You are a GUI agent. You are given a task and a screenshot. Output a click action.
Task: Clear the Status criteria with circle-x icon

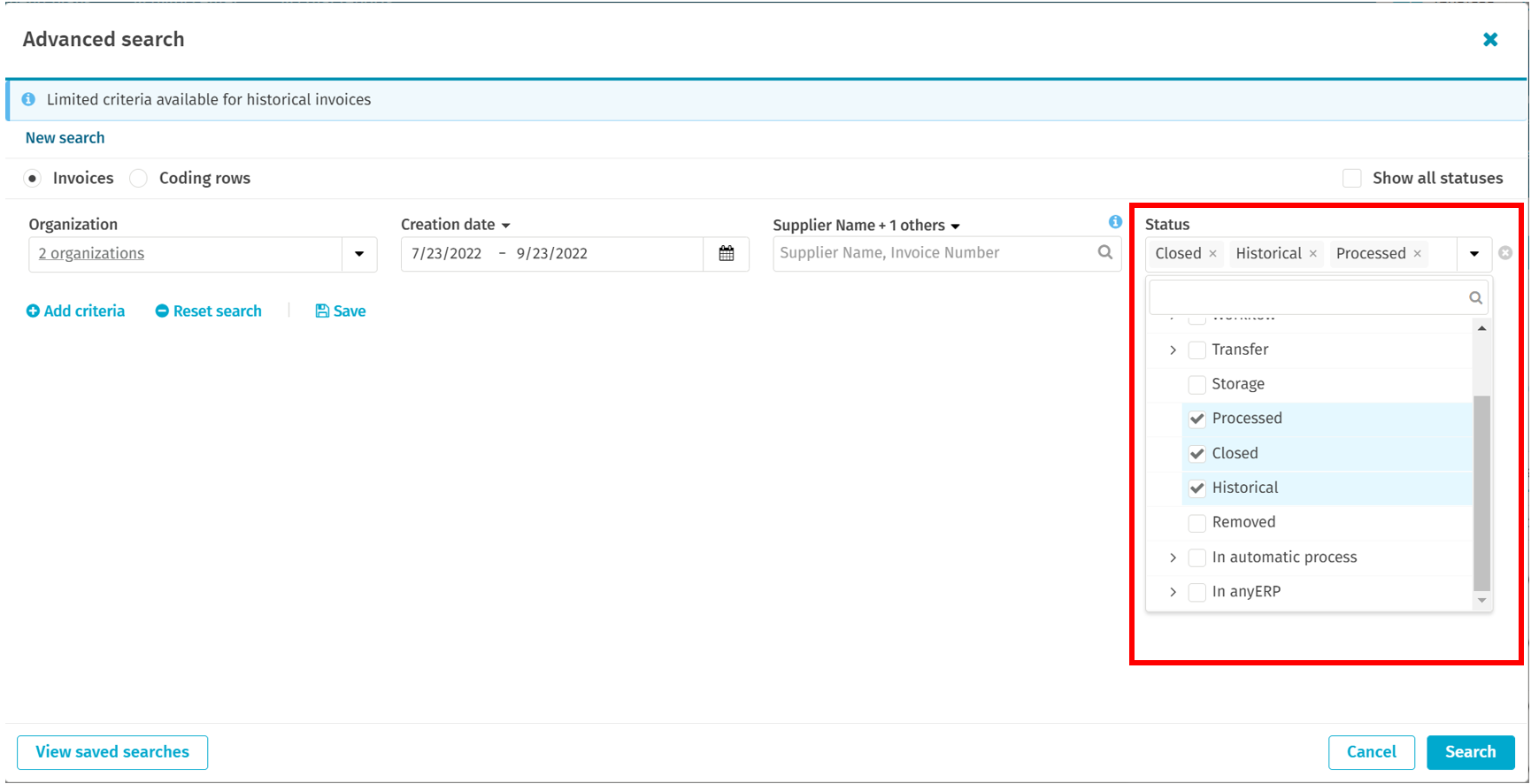(1504, 253)
